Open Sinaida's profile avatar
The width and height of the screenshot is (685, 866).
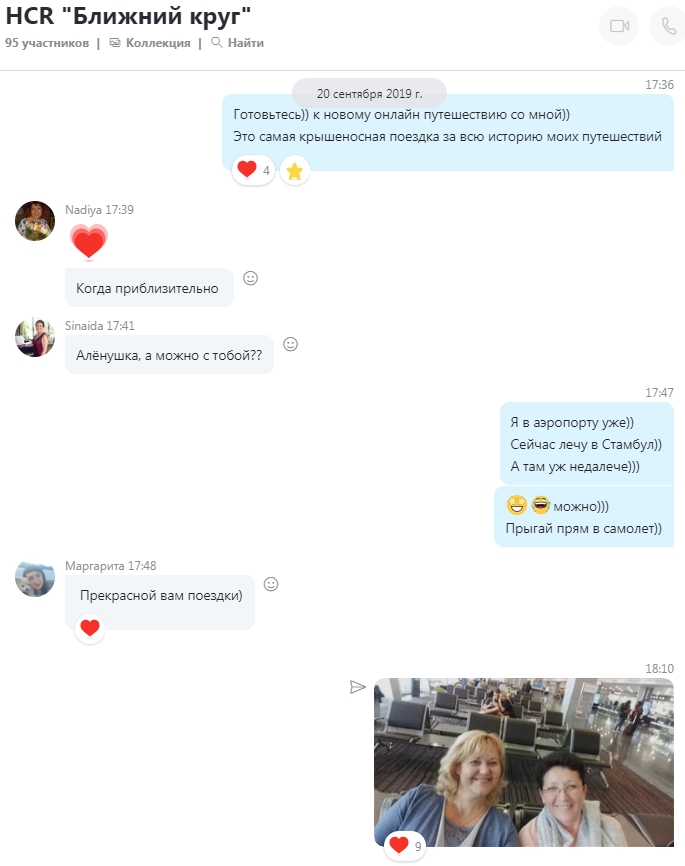tap(35, 337)
